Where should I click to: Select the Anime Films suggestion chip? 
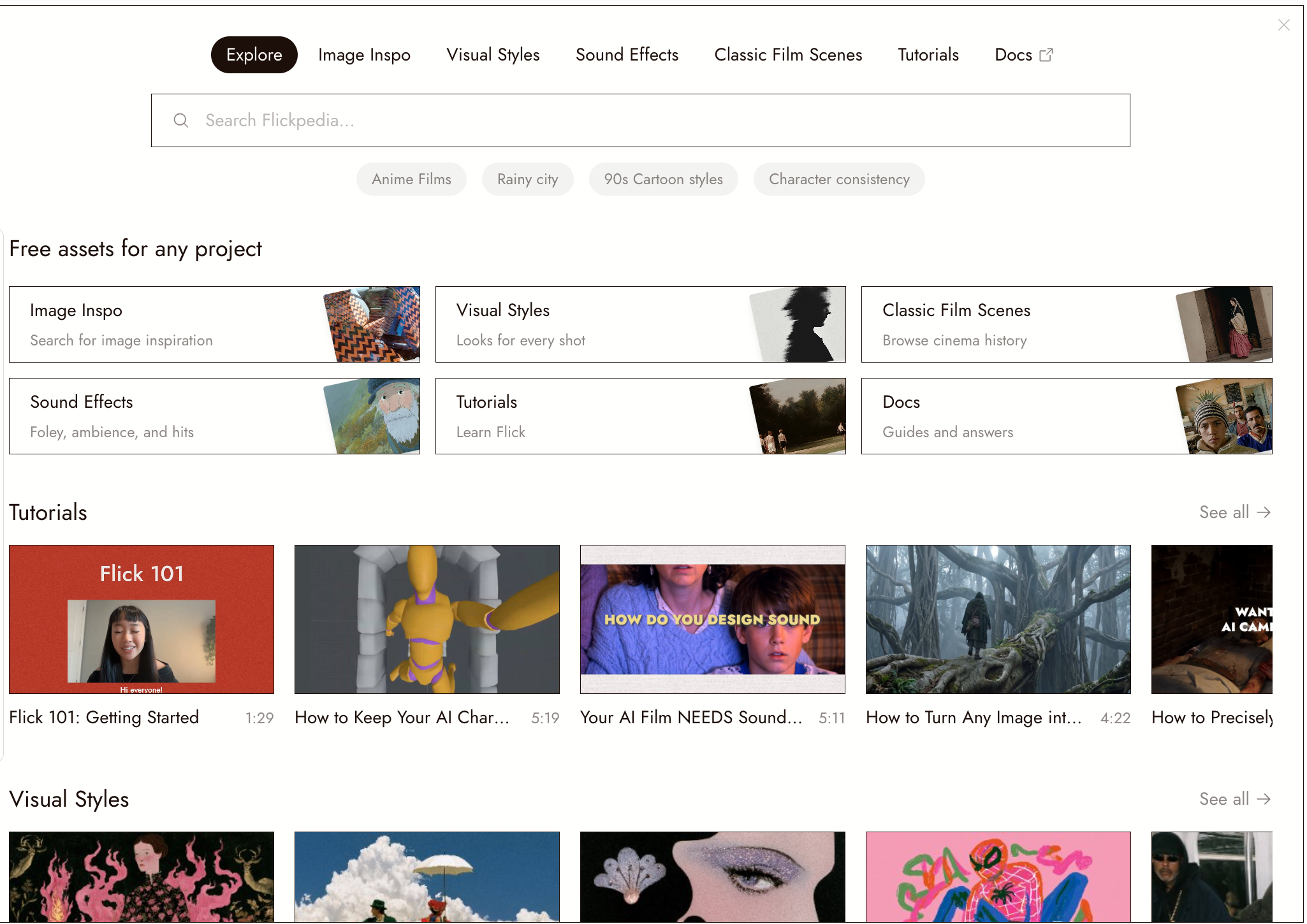pyautogui.click(x=411, y=179)
